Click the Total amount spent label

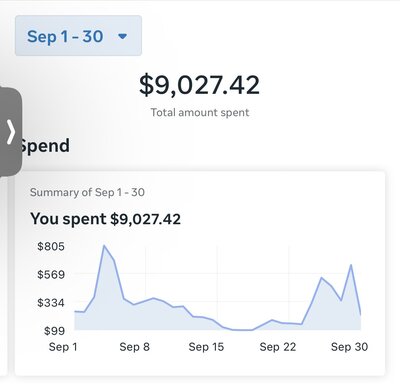(200, 112)
